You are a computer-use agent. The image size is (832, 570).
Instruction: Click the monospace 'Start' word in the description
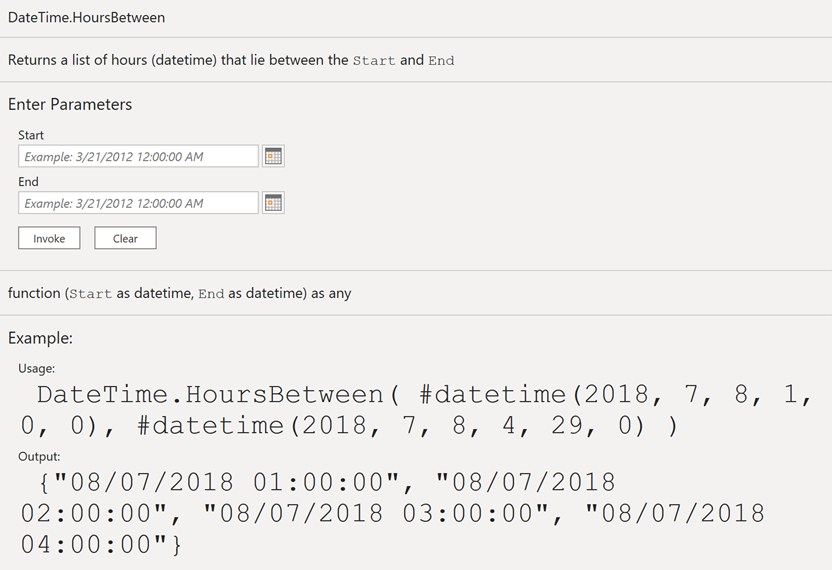coord(374,61)
